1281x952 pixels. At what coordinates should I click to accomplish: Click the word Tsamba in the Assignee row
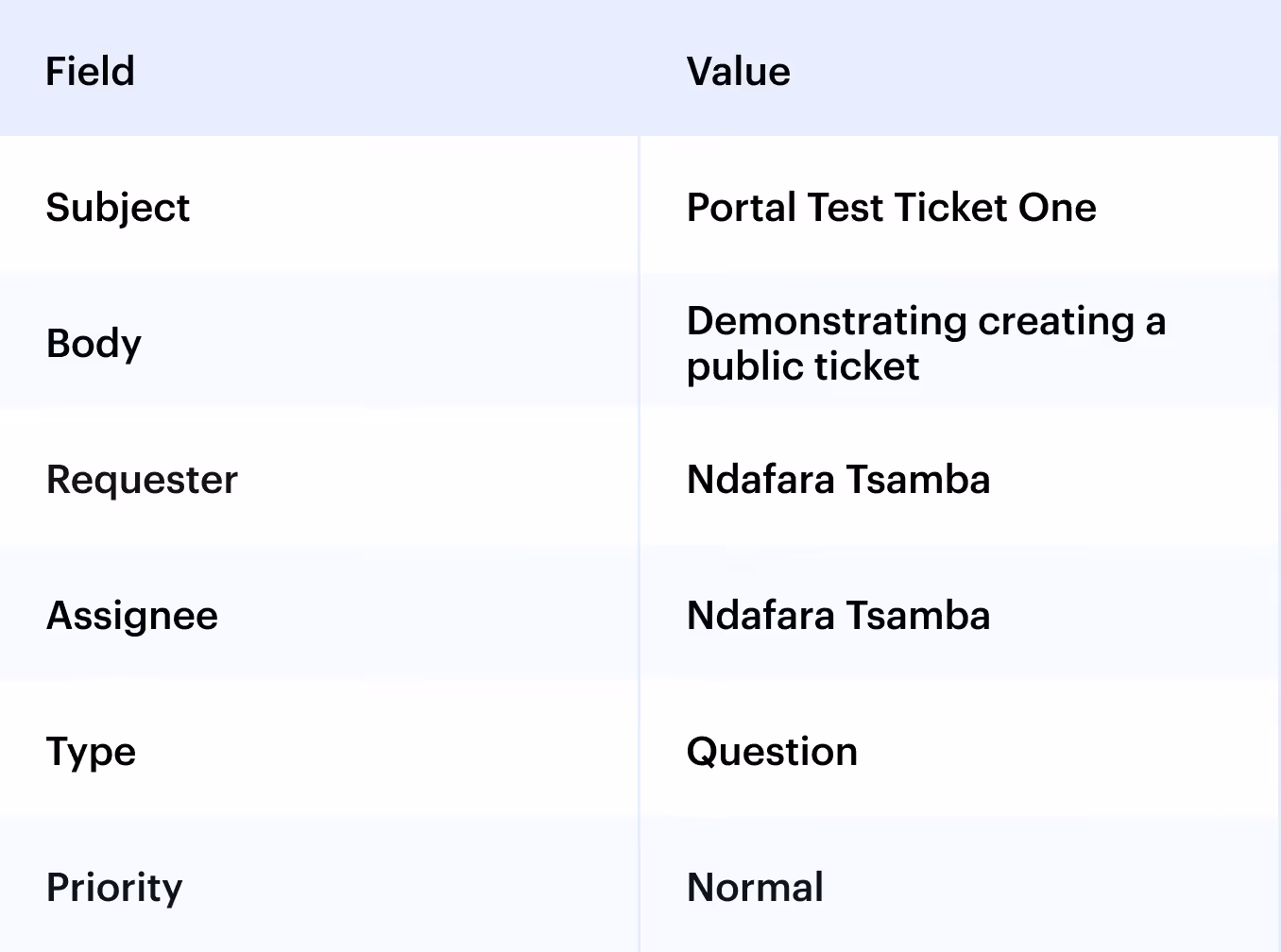tap(917, 615)
